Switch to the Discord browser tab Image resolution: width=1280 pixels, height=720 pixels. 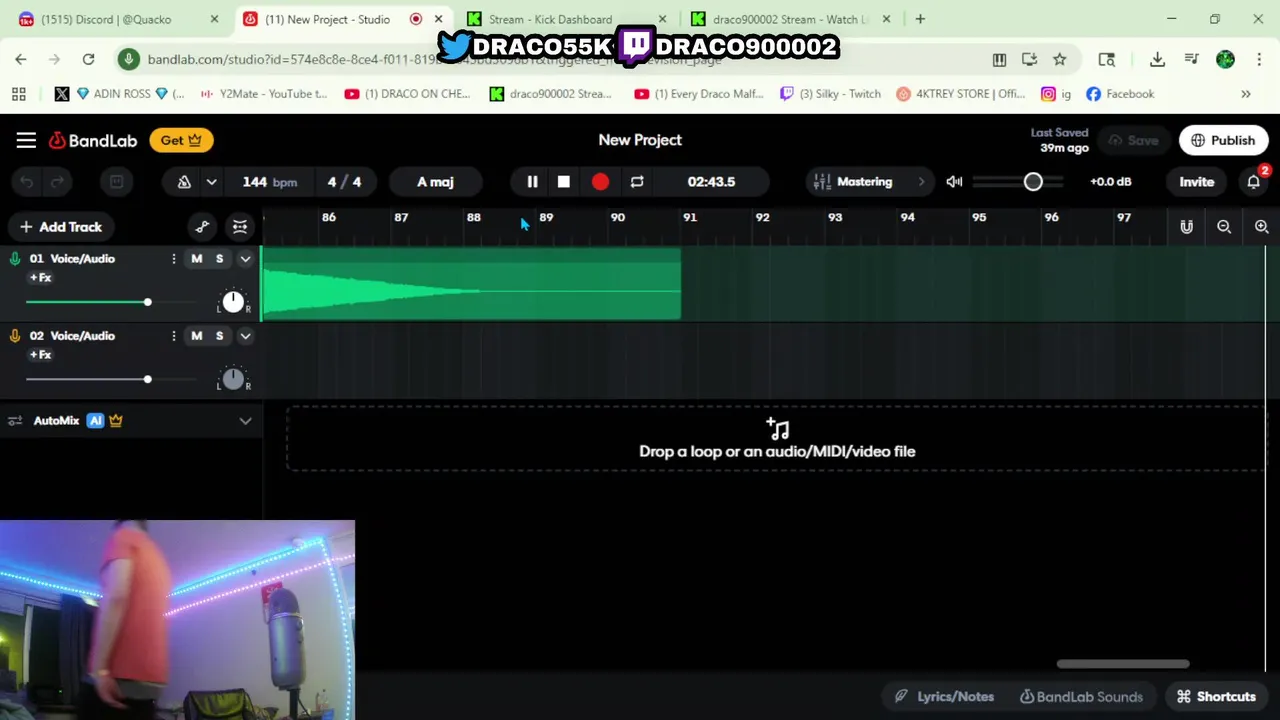tap(117, 19)
